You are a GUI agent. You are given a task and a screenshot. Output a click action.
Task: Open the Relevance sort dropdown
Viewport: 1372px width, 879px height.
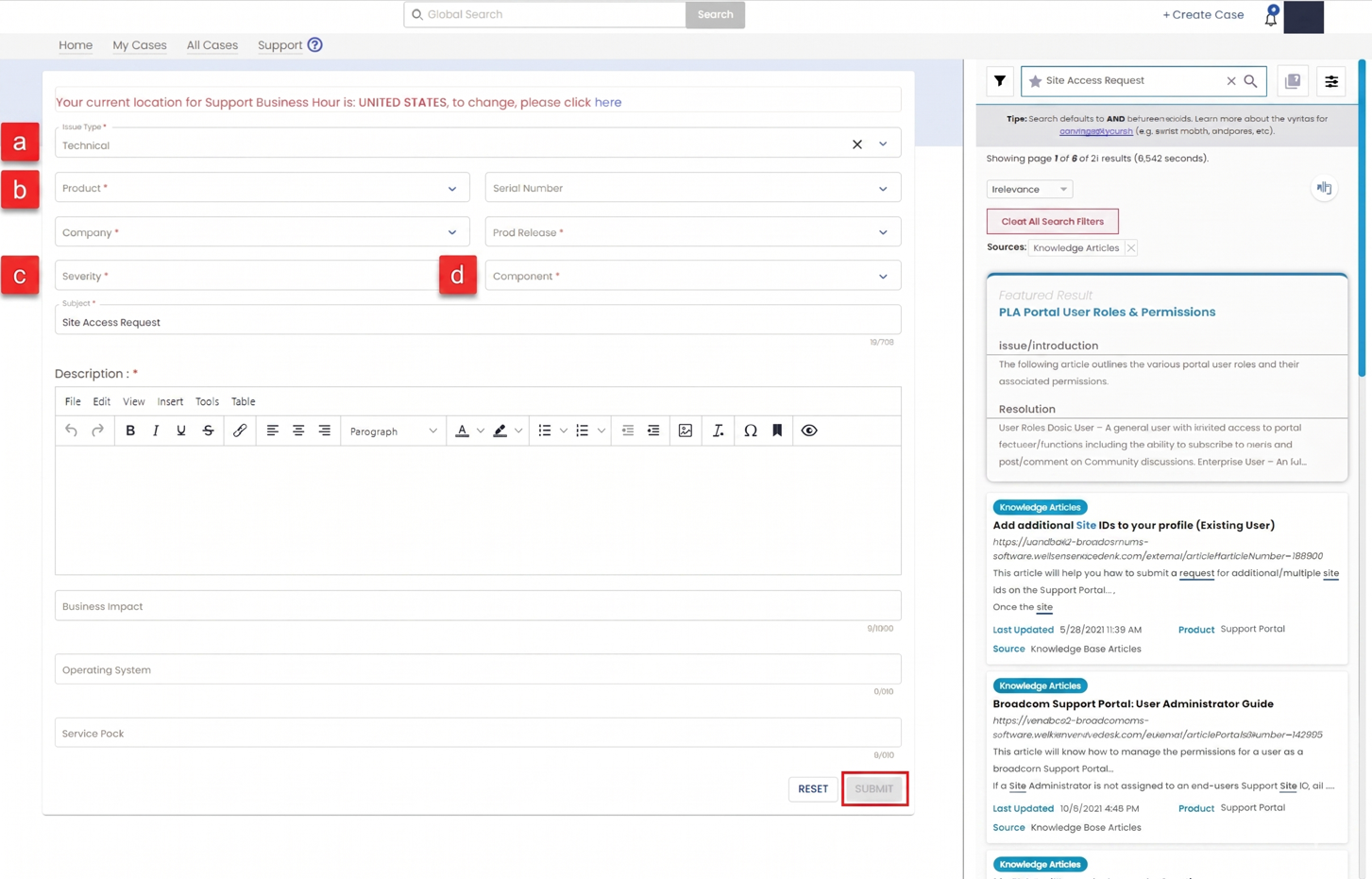tap(1029, 189)
